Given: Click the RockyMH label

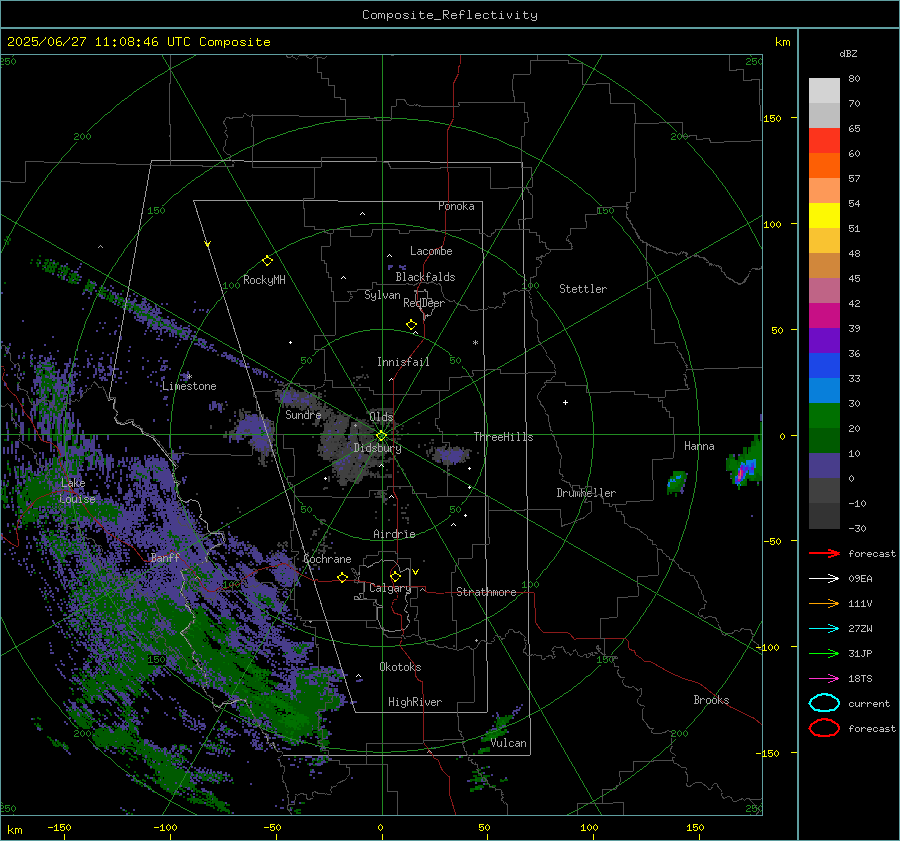Looking at the screenshot, I should click(x=264, y=280).
